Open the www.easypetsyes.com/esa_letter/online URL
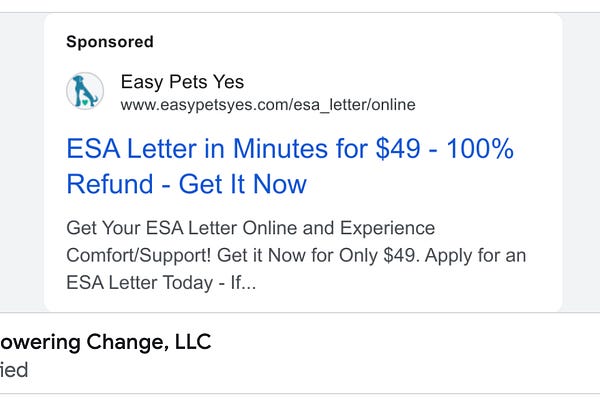 click(268, 104)
